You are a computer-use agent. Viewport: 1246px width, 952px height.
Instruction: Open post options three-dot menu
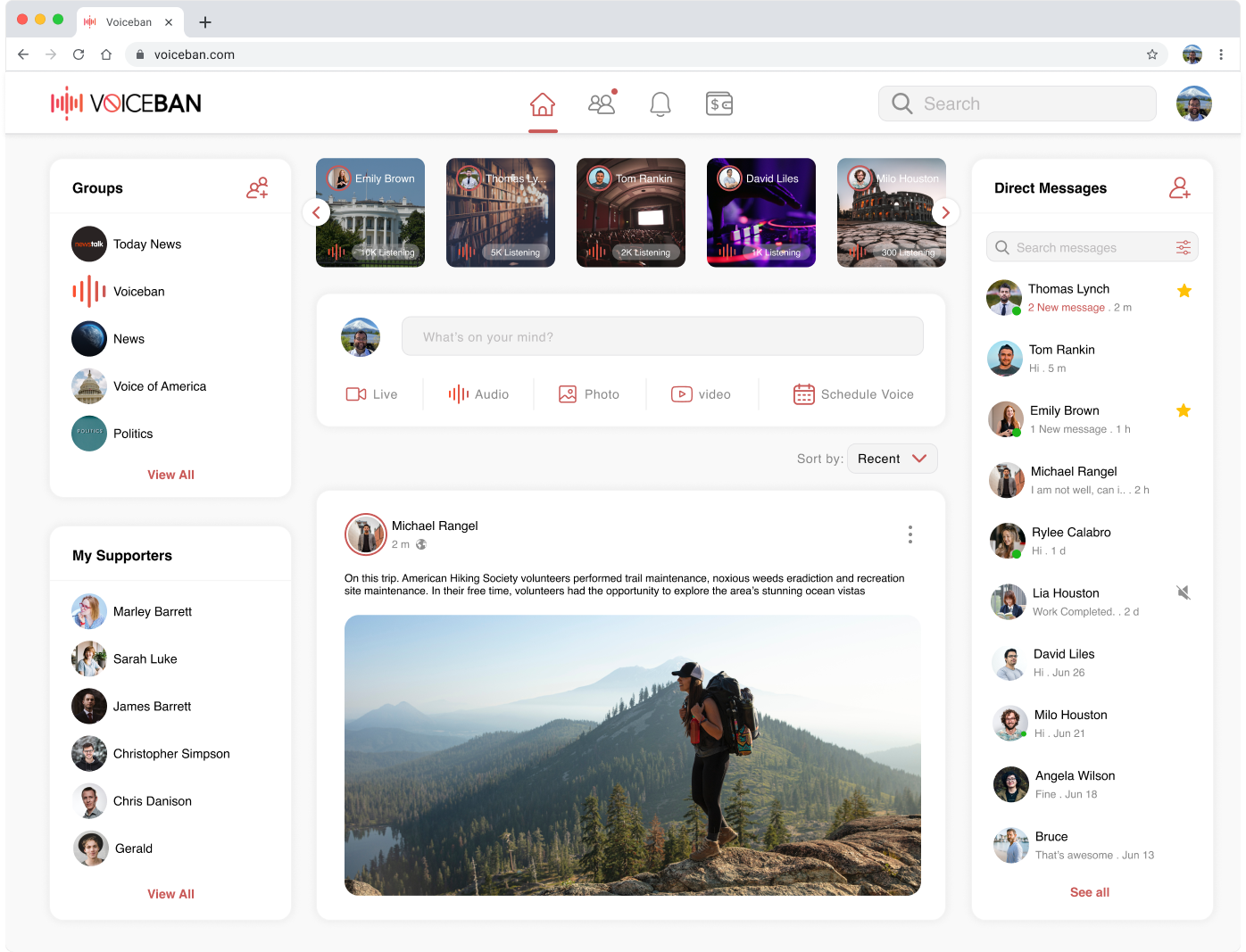pyautogui.click(x=910, y=534)
